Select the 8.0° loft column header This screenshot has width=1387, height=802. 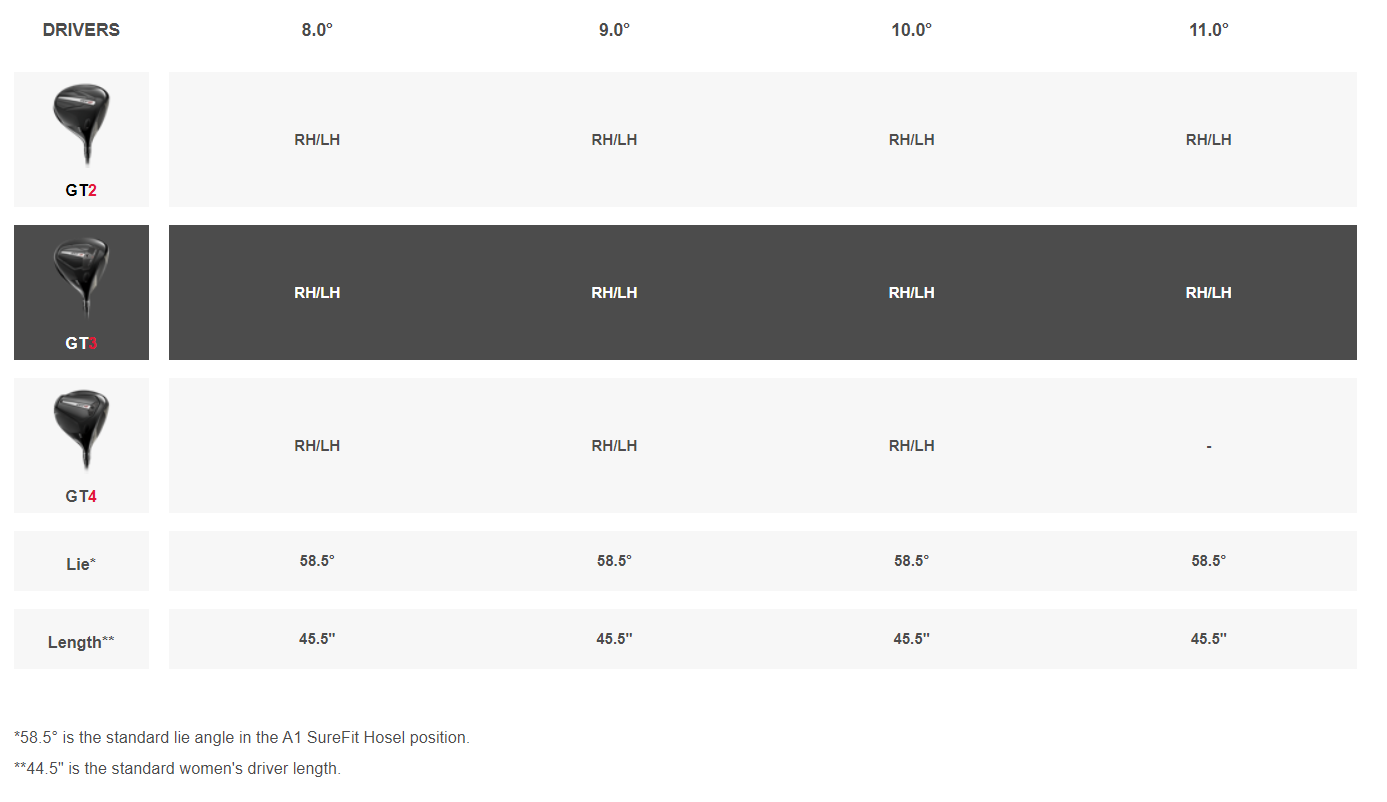tap(317, 30)
